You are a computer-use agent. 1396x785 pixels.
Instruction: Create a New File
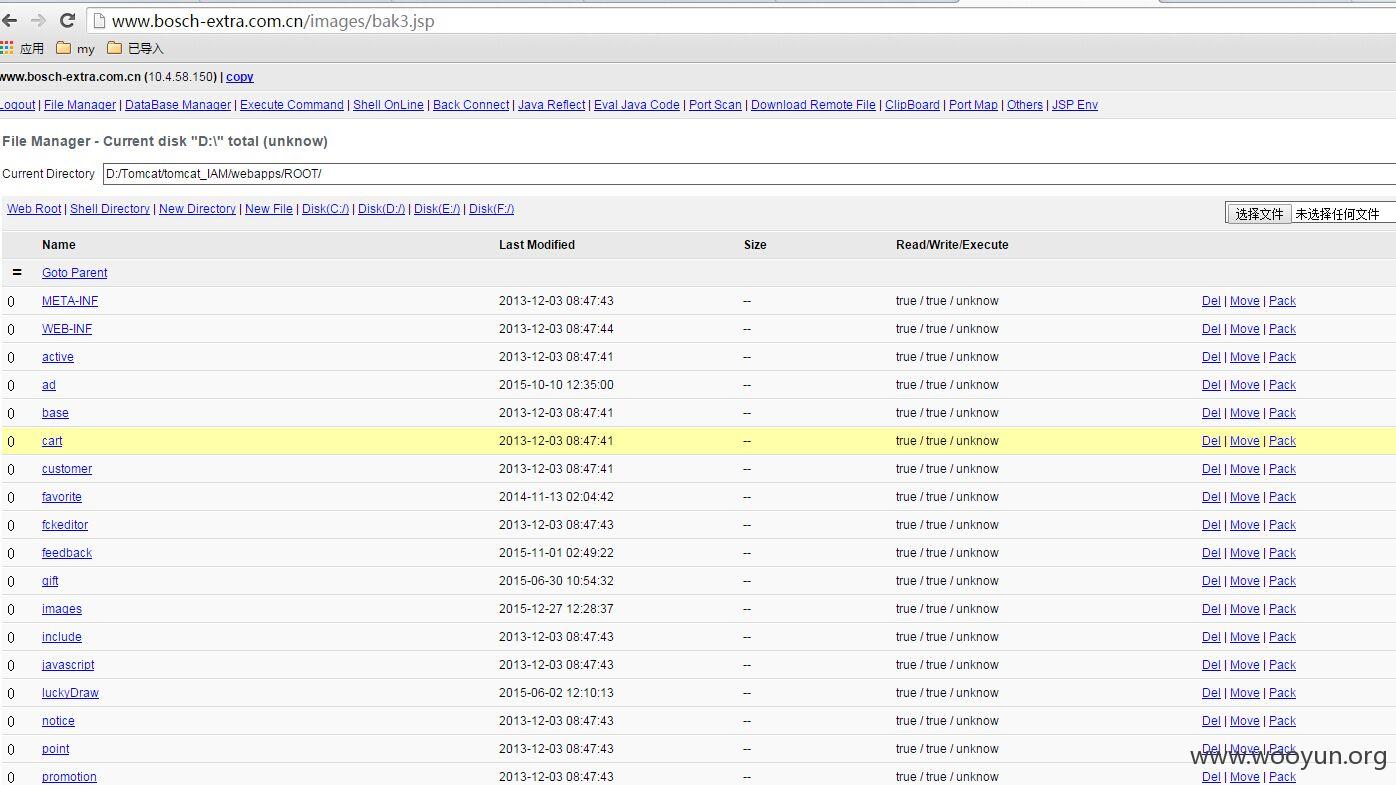click(269, 209)
